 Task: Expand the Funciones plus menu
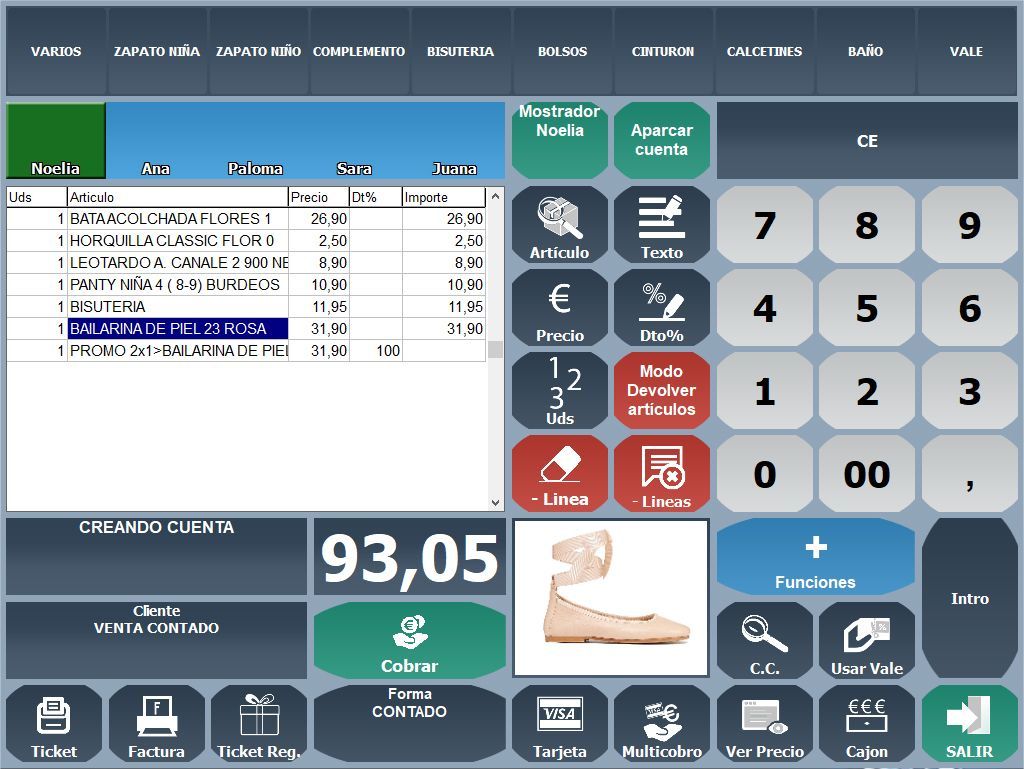(815, 557)
